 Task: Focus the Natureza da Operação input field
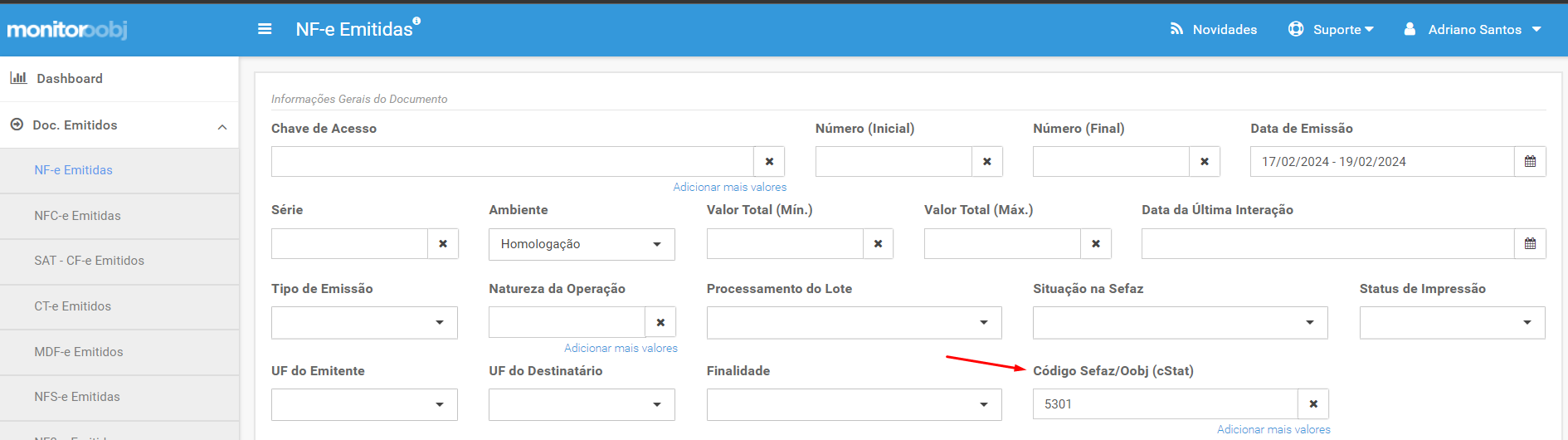coord(567,322)
